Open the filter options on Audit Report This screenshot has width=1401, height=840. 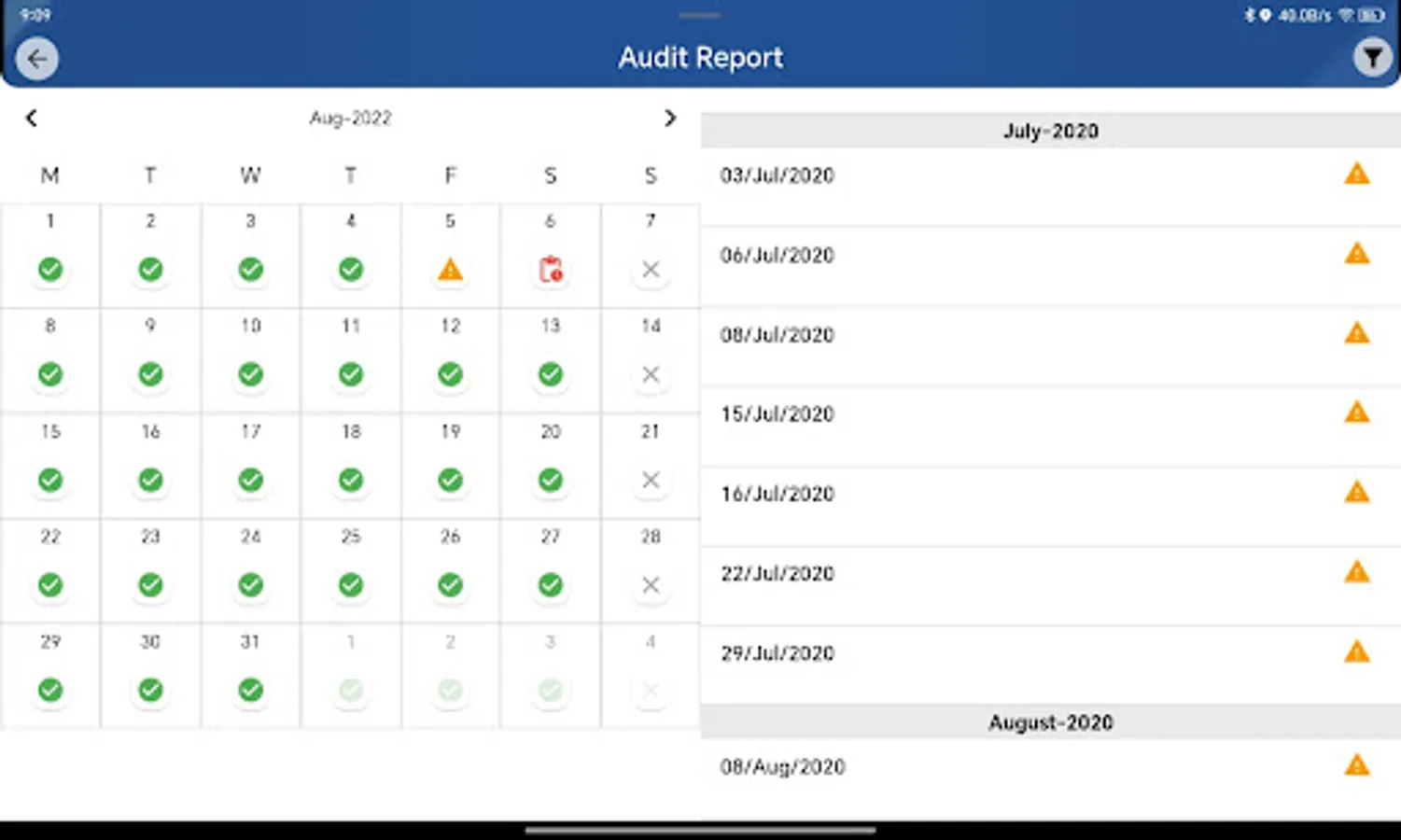[1372, 57]
